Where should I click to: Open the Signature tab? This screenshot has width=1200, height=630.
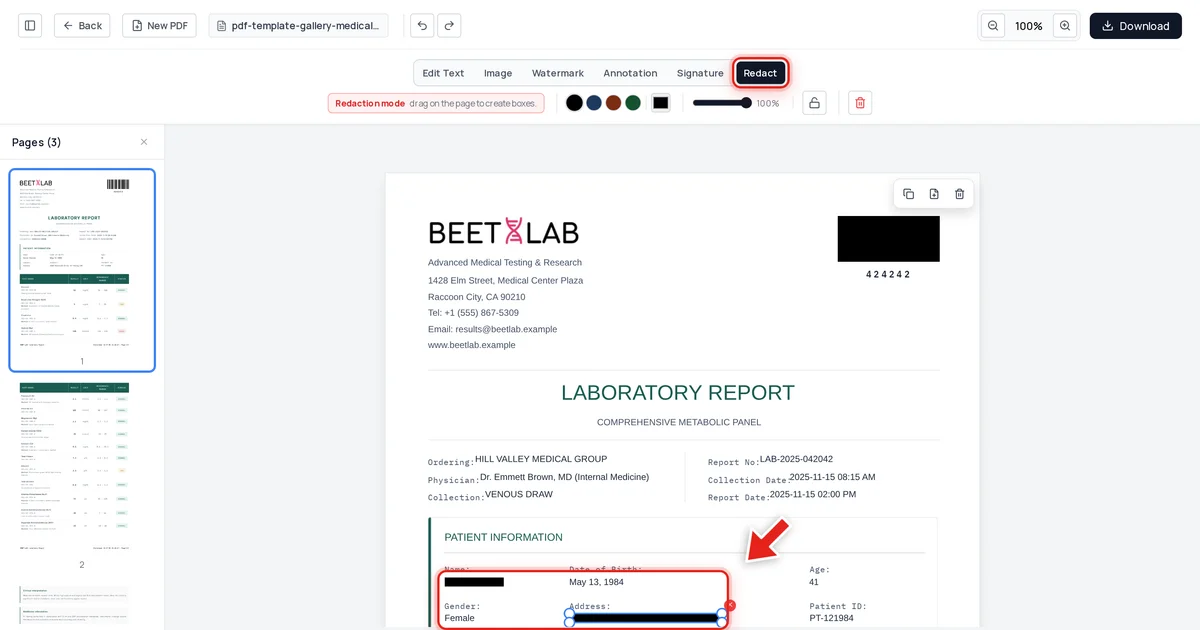tap(700, 73)
